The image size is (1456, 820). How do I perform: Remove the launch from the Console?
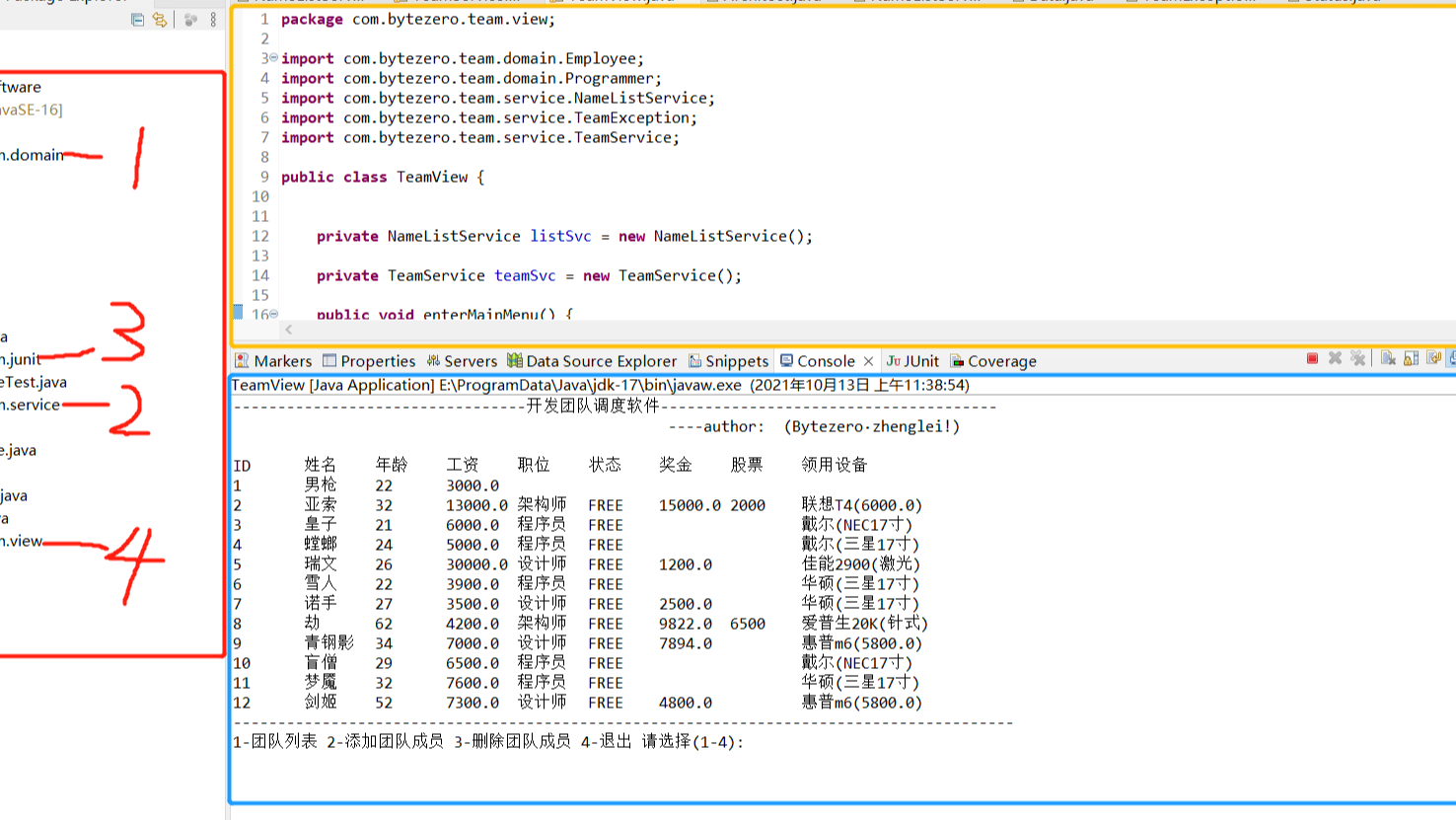(x=1335, y=358)
